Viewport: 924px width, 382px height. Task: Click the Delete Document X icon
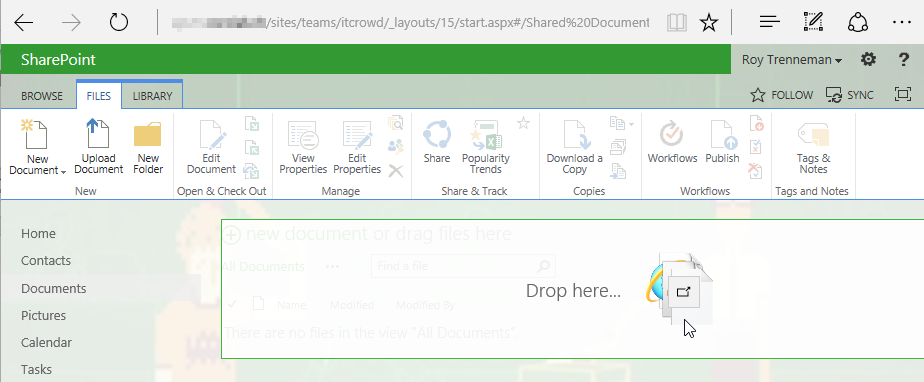395,170
